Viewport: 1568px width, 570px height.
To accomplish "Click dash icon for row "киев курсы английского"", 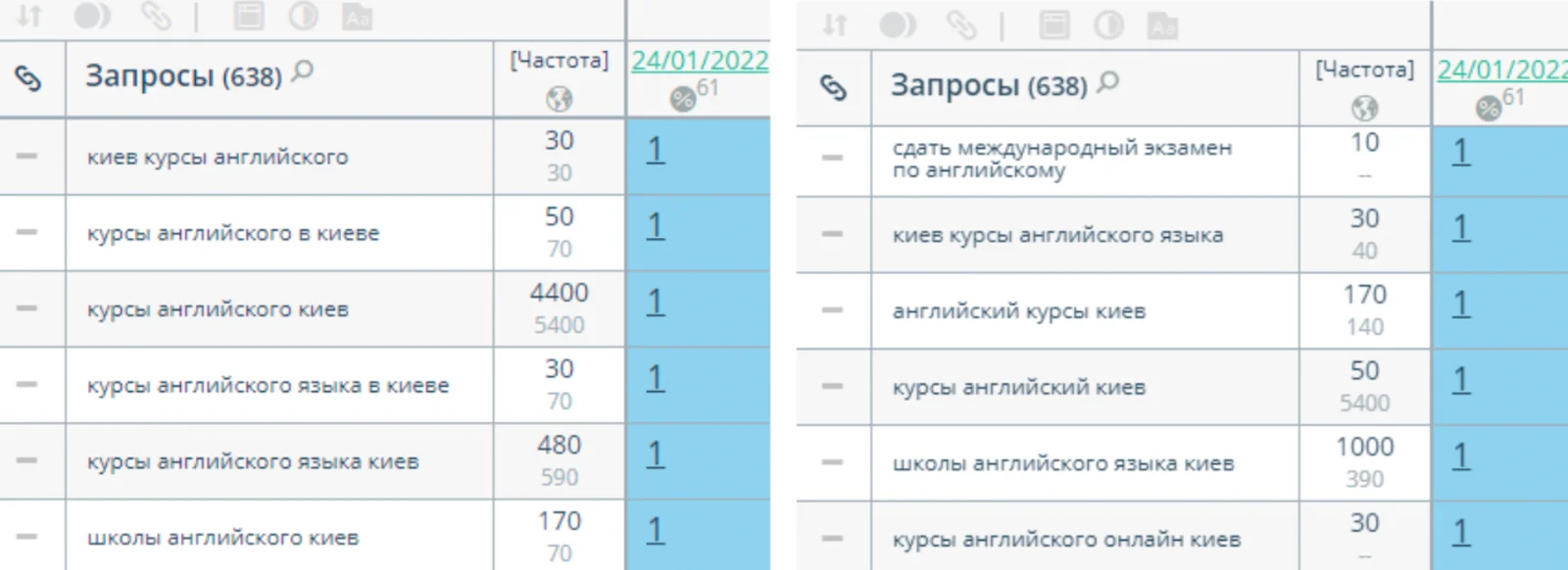I will tap(27, 157).
